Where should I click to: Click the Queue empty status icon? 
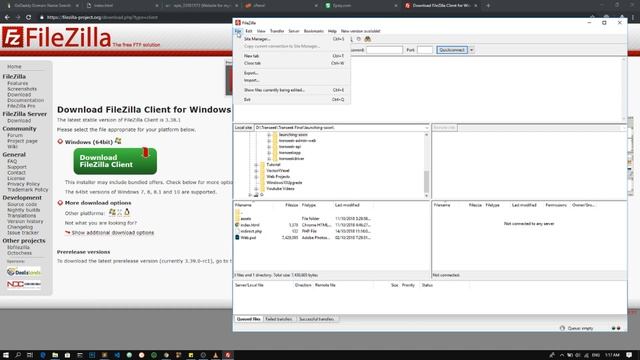pyautogui.click(x=562, y=328)
